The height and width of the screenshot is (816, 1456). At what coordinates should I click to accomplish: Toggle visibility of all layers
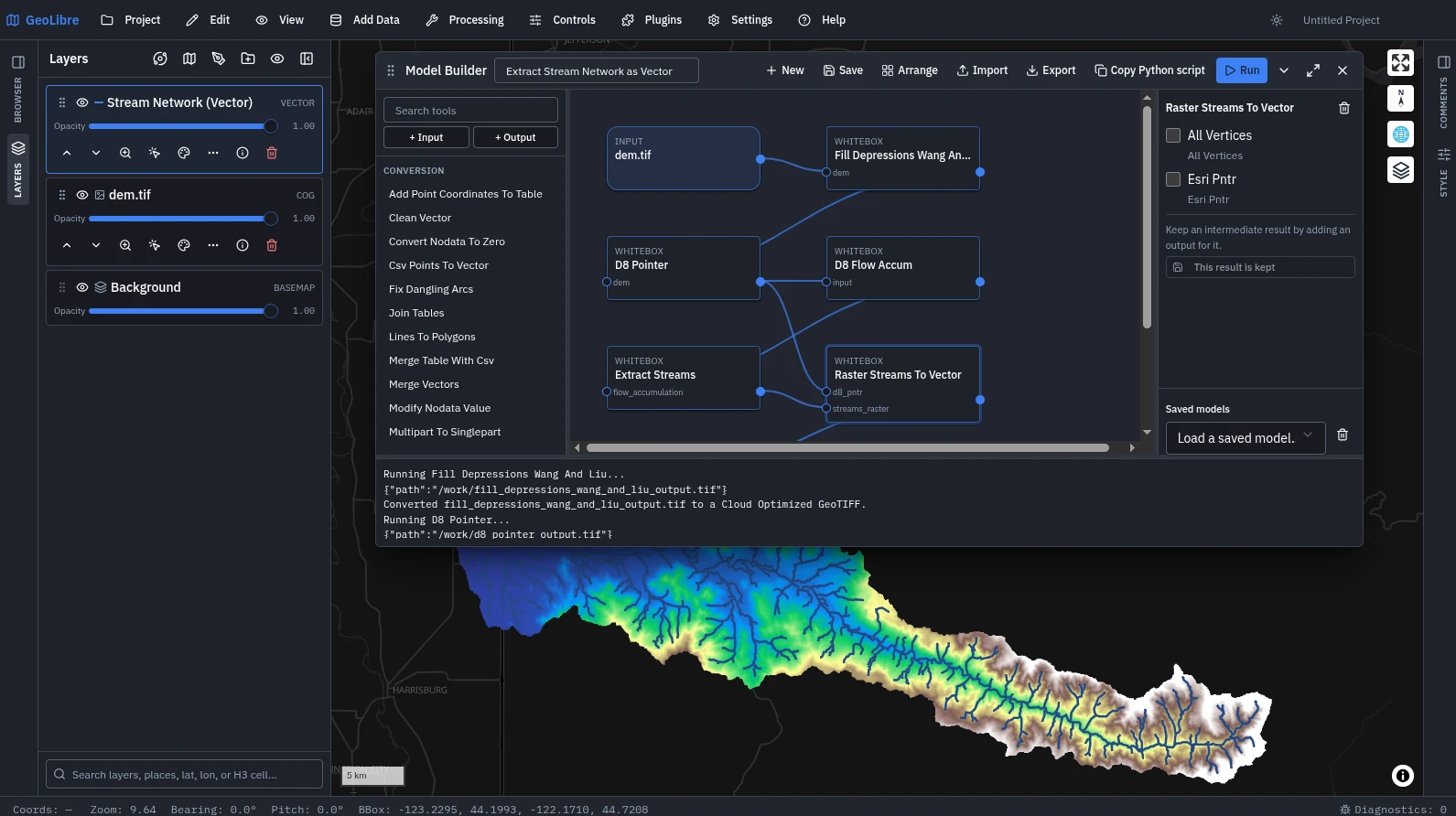coord(277,59)
